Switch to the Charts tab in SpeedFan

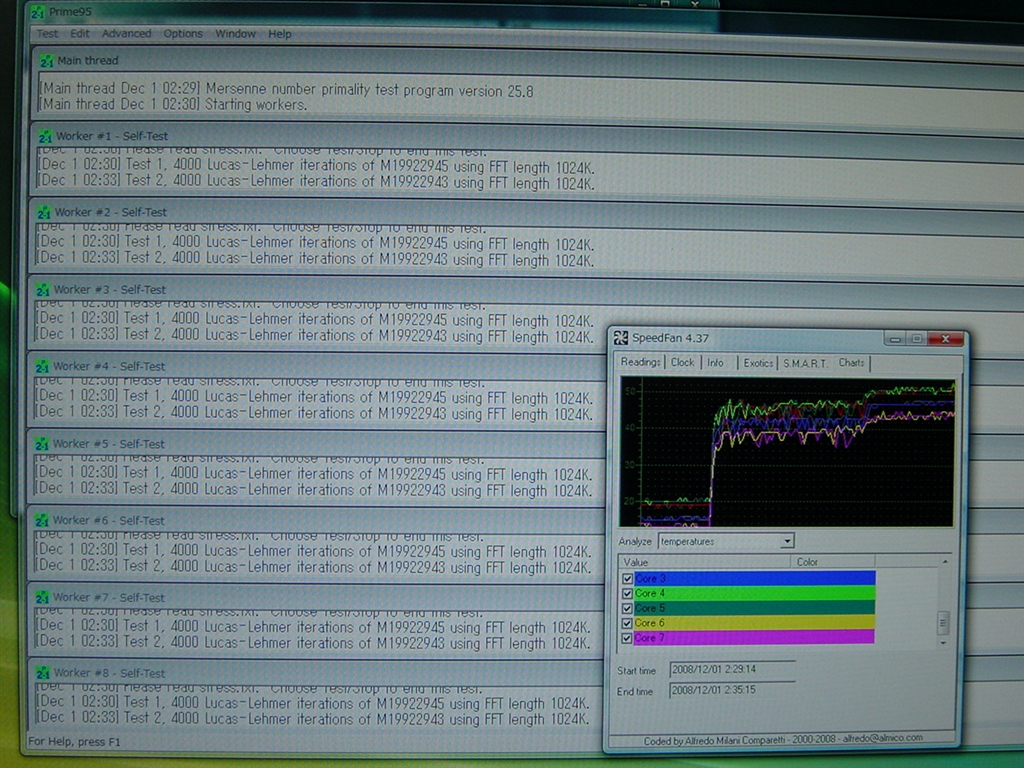tap(851, 362)
